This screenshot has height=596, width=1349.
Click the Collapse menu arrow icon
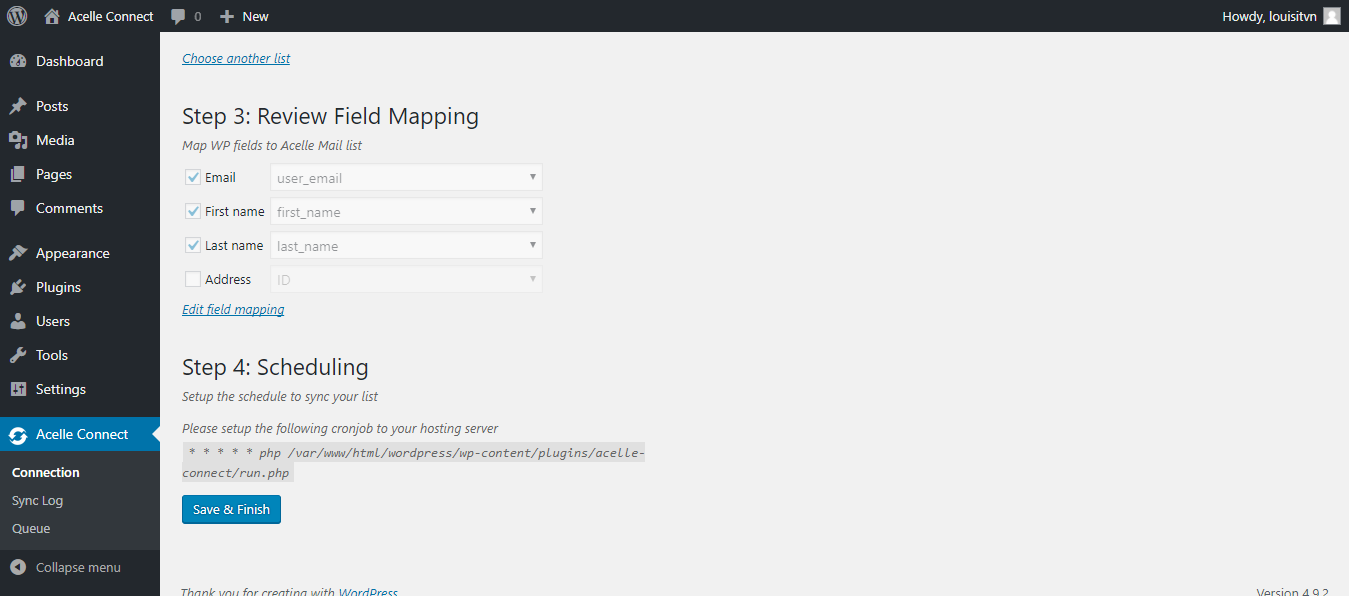click(18, 567)
